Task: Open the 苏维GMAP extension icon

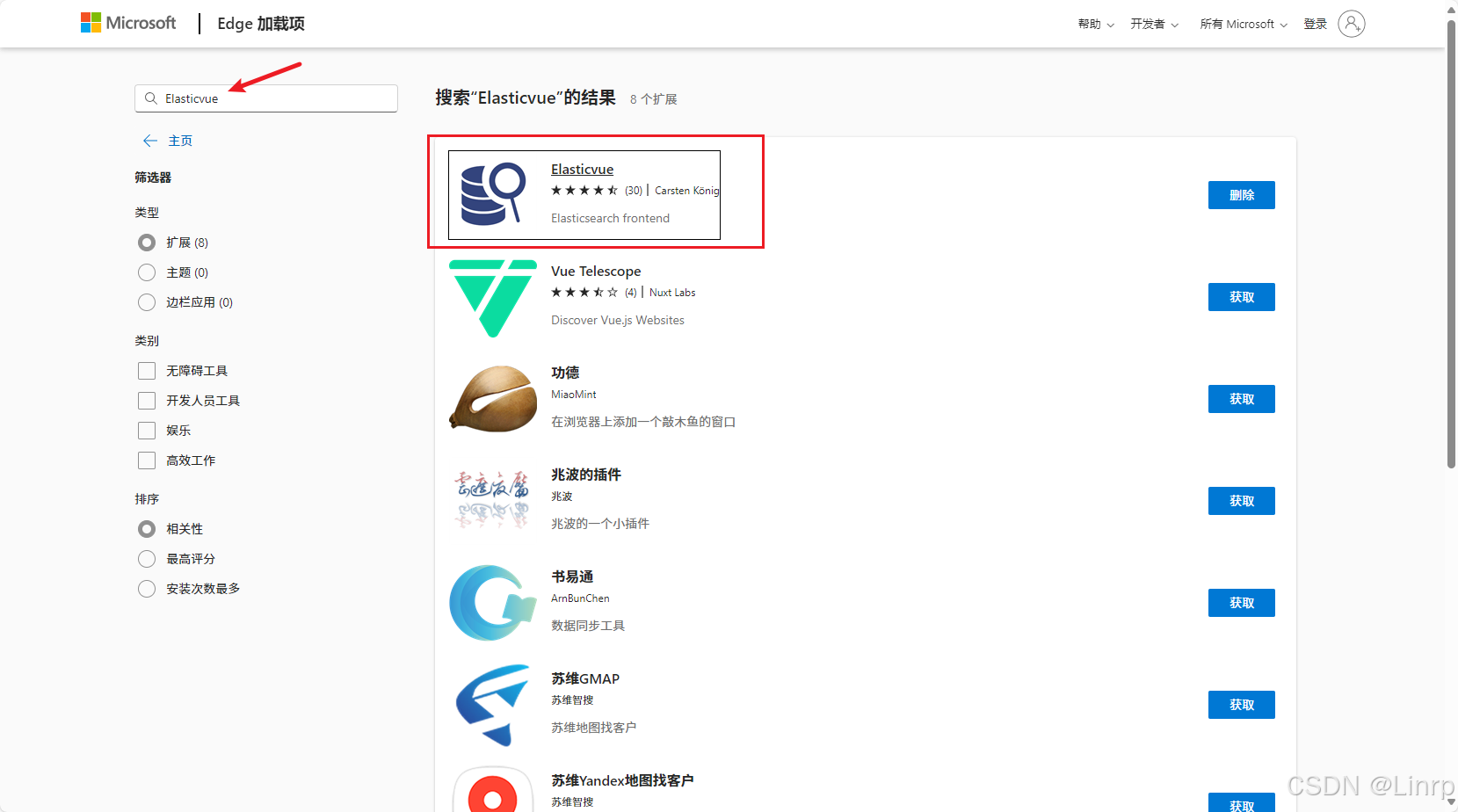Action: pos(493,705)
